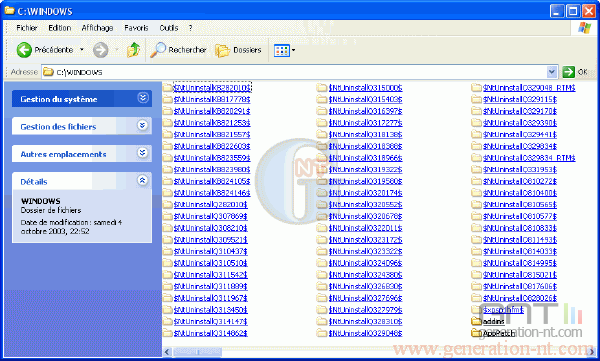Select $NtUninstallQ814033$ folder name
The height and width of the screenshot is (361, 600).
(x=520, y=251)
